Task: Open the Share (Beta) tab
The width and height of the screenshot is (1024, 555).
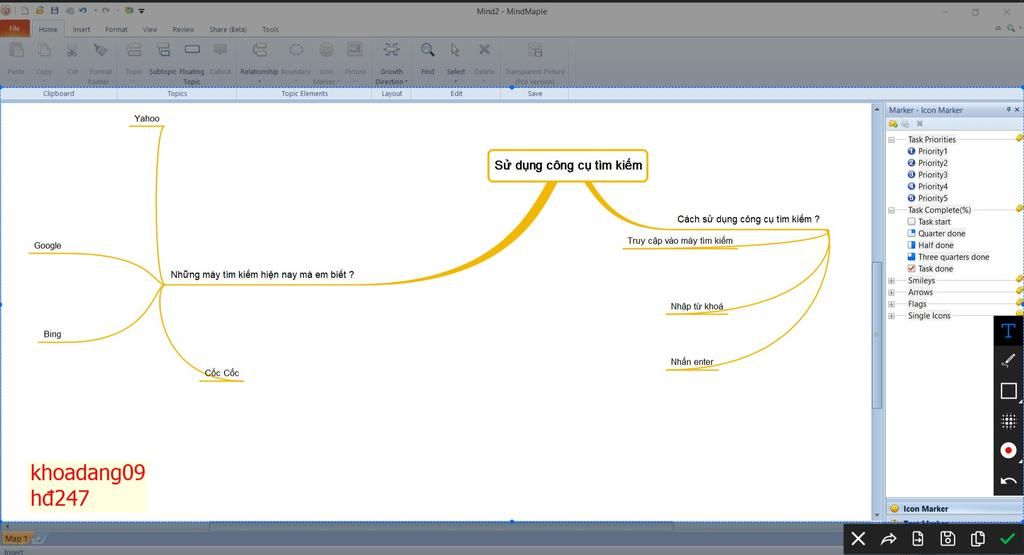Action: pos(228,29)
